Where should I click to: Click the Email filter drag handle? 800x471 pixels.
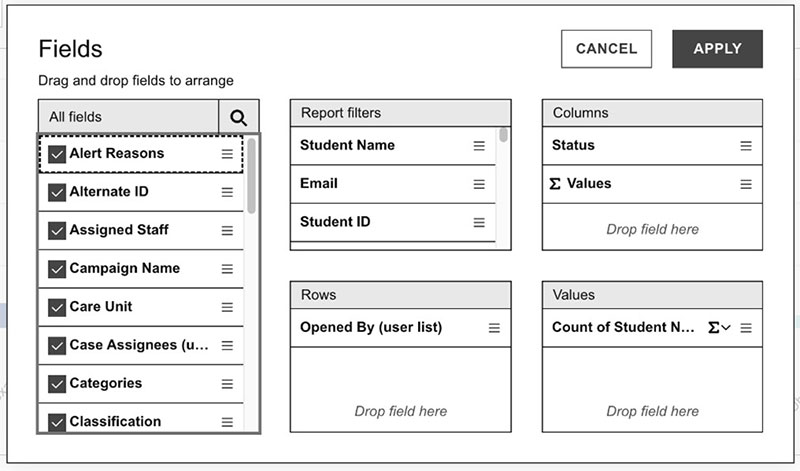[479, 184]
